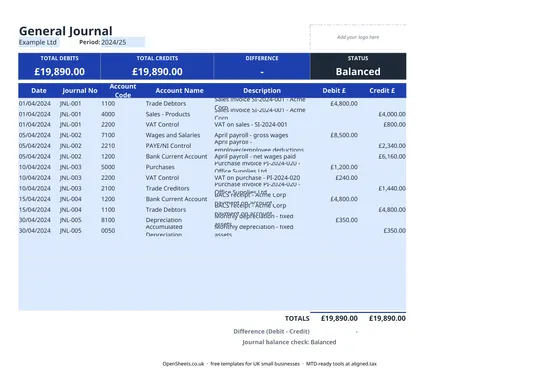The image size is (540, 382).
Task: Click the £19,890.00 credit total at bottom
Action: [x=387, y=319]
